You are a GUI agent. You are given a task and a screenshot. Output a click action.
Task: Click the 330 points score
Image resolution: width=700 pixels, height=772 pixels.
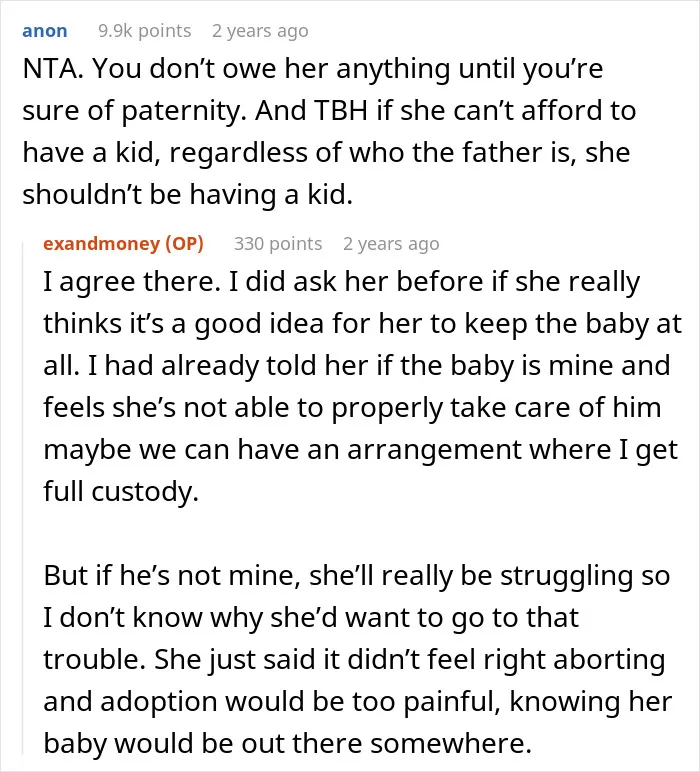coord(278,243)
